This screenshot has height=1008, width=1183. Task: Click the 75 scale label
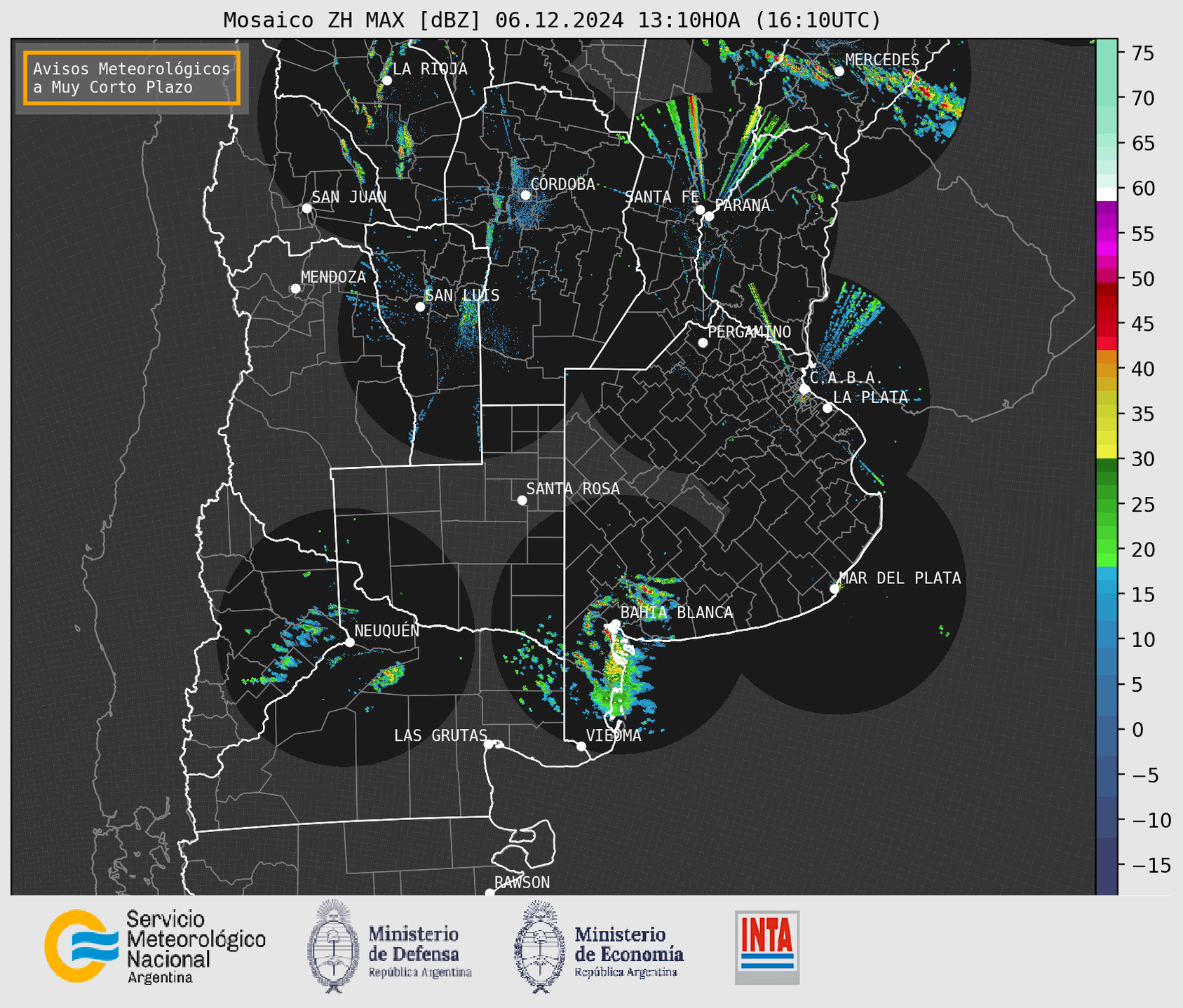(x=1144, y=53)
